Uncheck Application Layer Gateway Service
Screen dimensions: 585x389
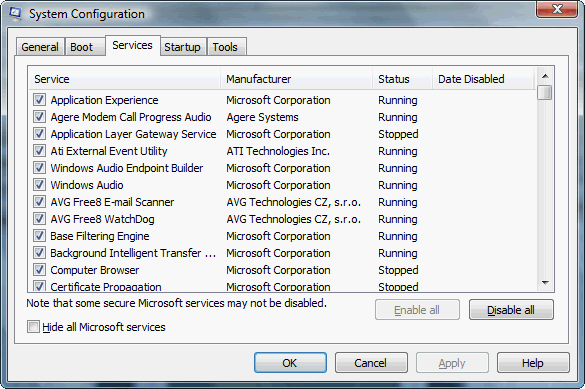click(x=39, y=134)
